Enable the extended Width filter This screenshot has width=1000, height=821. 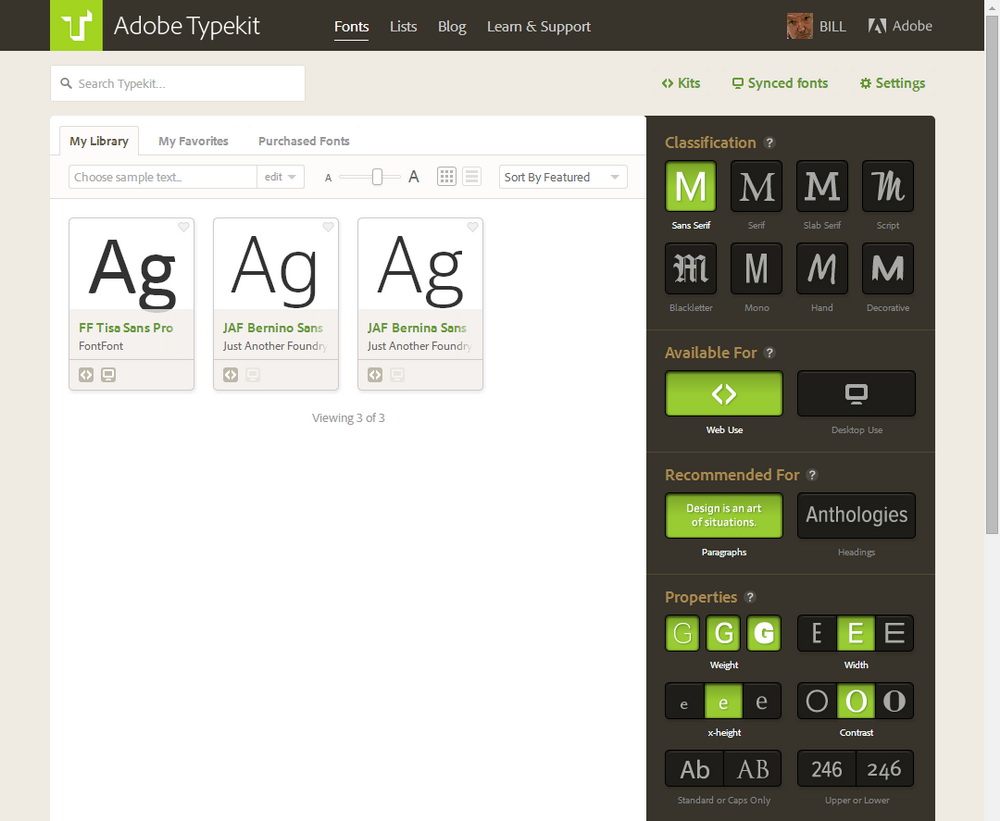(x=894, y=633)
